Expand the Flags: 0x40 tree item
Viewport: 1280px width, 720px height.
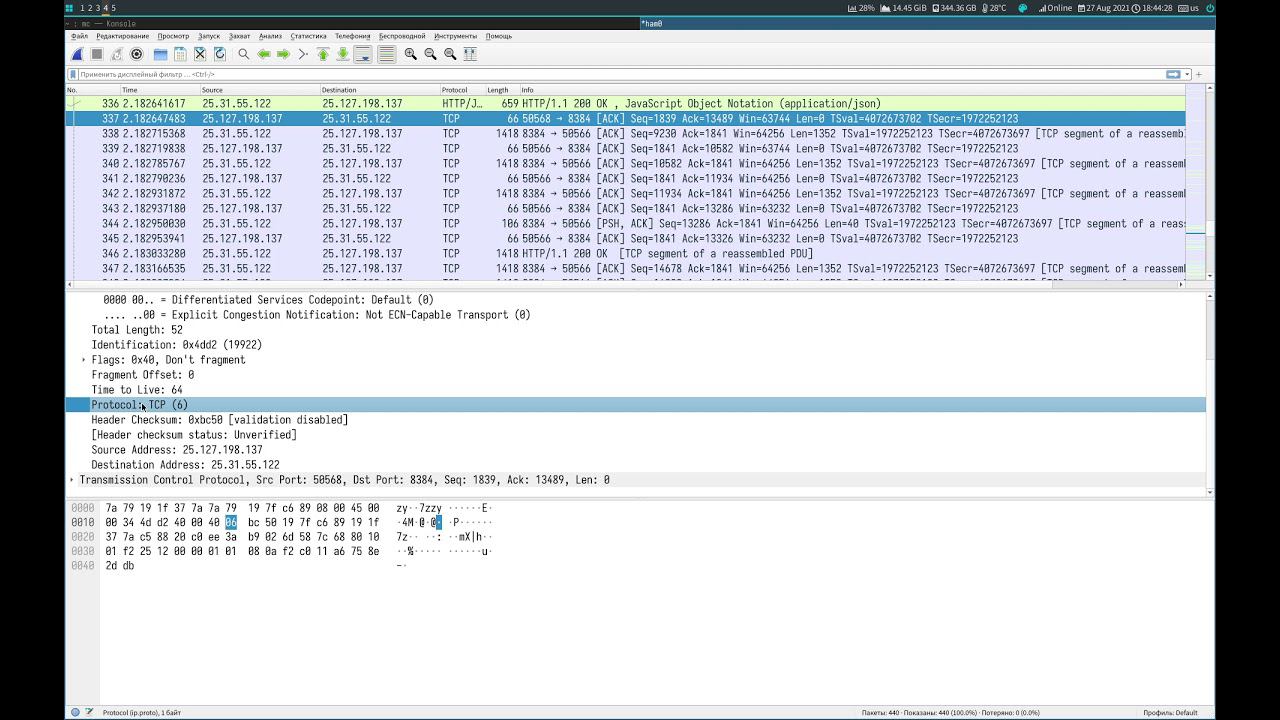point(84,360)
